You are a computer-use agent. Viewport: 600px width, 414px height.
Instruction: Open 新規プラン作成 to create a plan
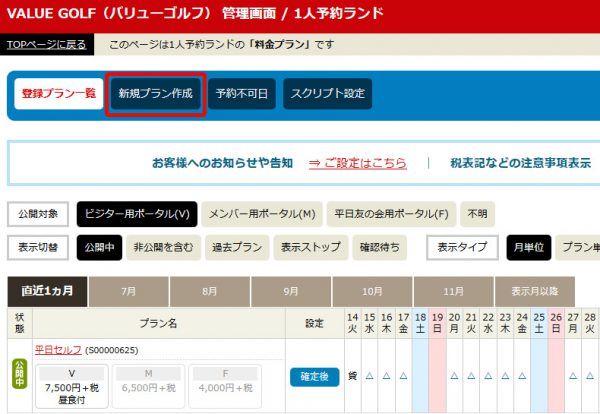click(155, 94)
